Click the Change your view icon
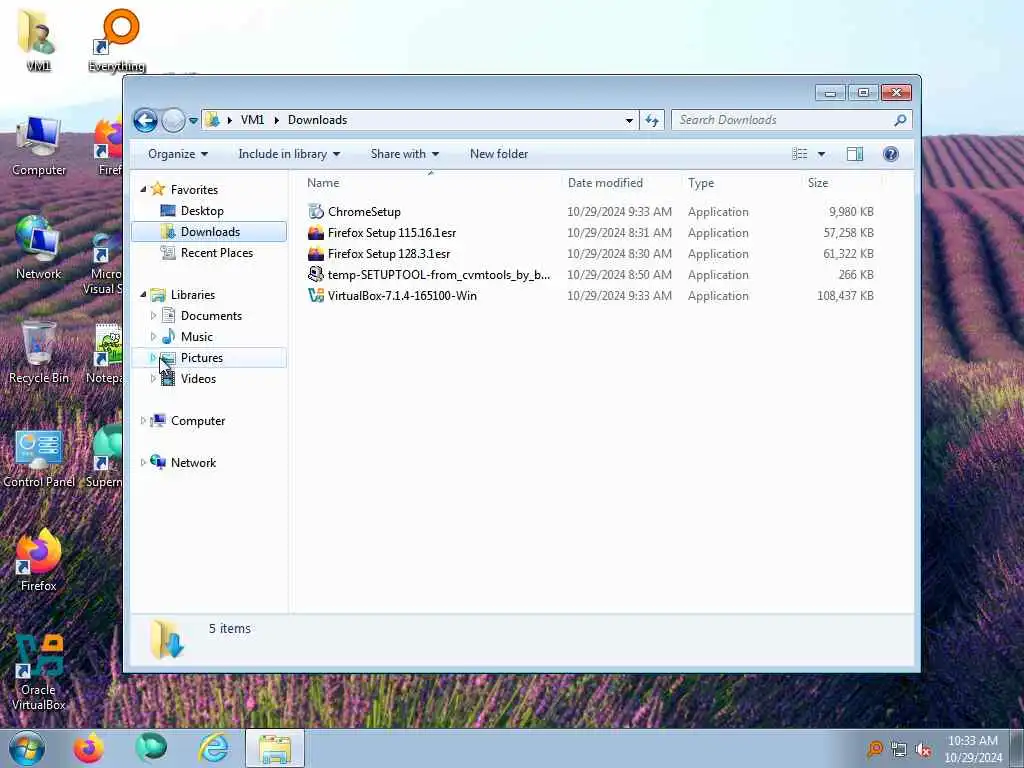The width and height of the screenshot is (1024, 768). (800, 154)
